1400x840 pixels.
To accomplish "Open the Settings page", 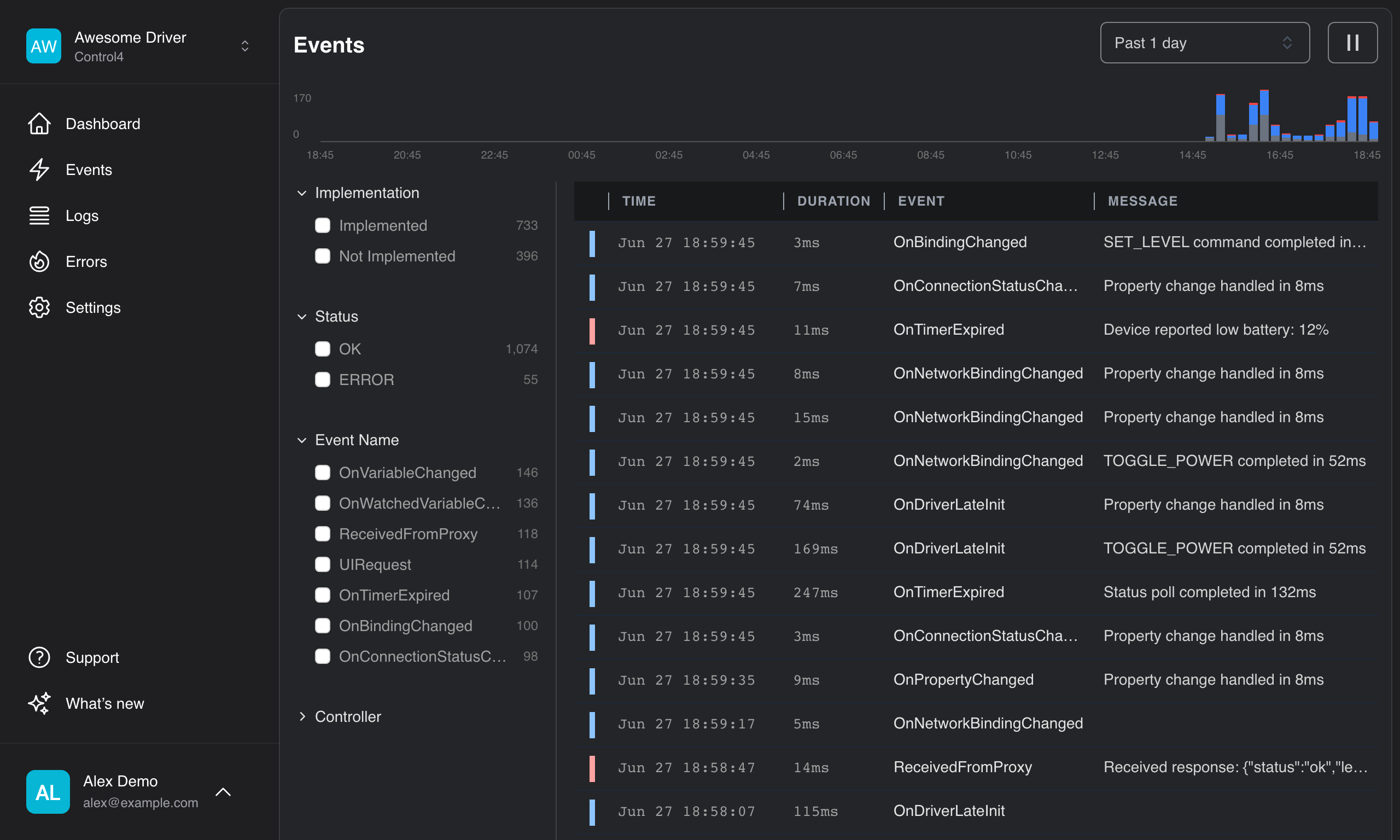I will click(93, 307).
